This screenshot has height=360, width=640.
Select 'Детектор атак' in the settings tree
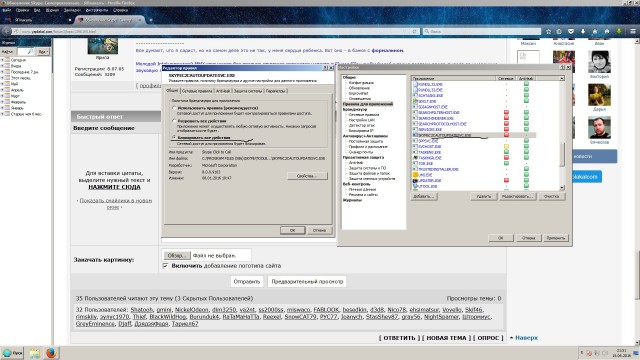pos(362,125)
